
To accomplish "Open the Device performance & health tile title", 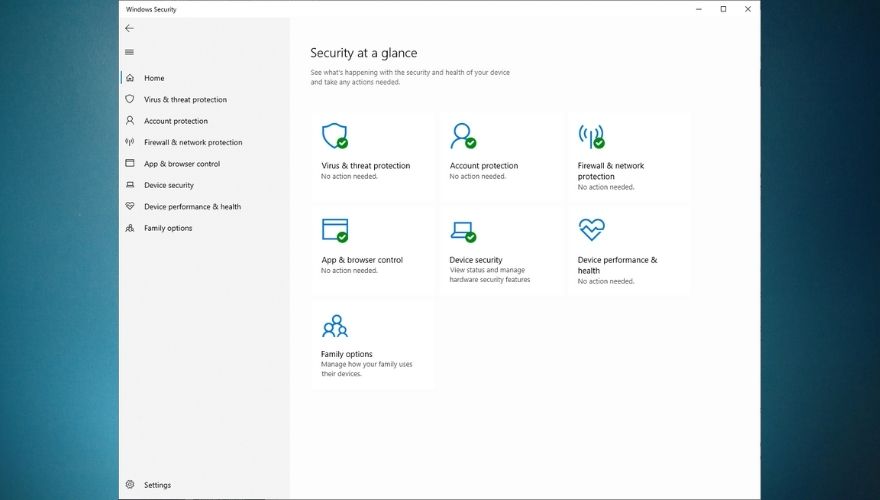I will click(617, 265).
